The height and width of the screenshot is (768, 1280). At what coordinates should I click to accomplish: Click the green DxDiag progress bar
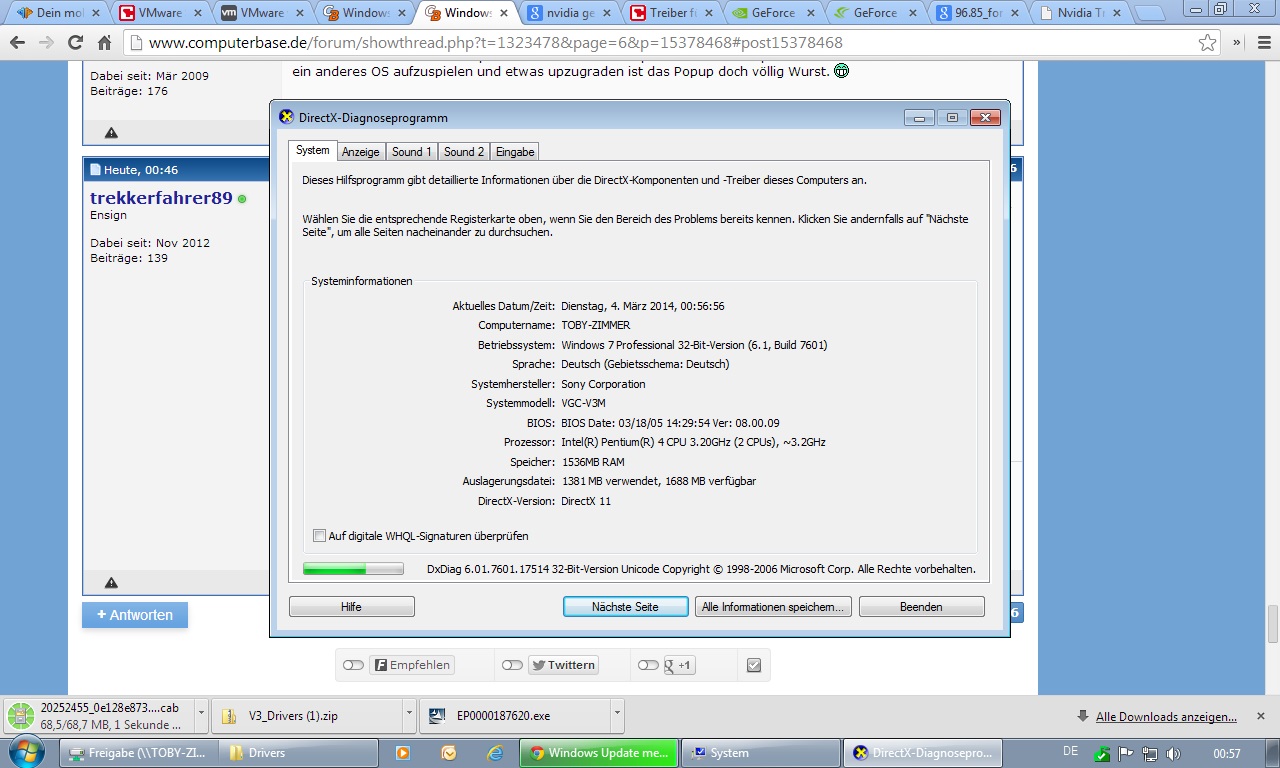[x=353, y=569]
